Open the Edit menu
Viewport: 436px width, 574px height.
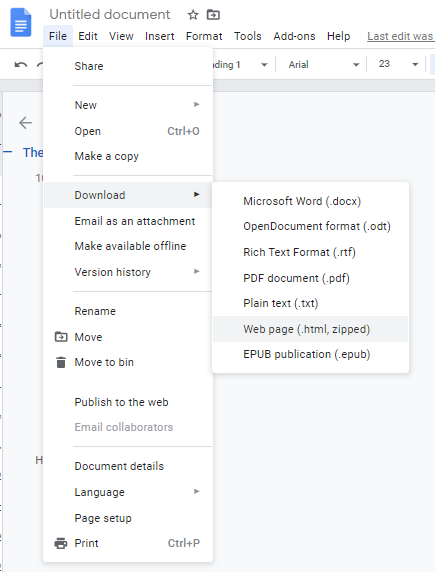(88, 36)
